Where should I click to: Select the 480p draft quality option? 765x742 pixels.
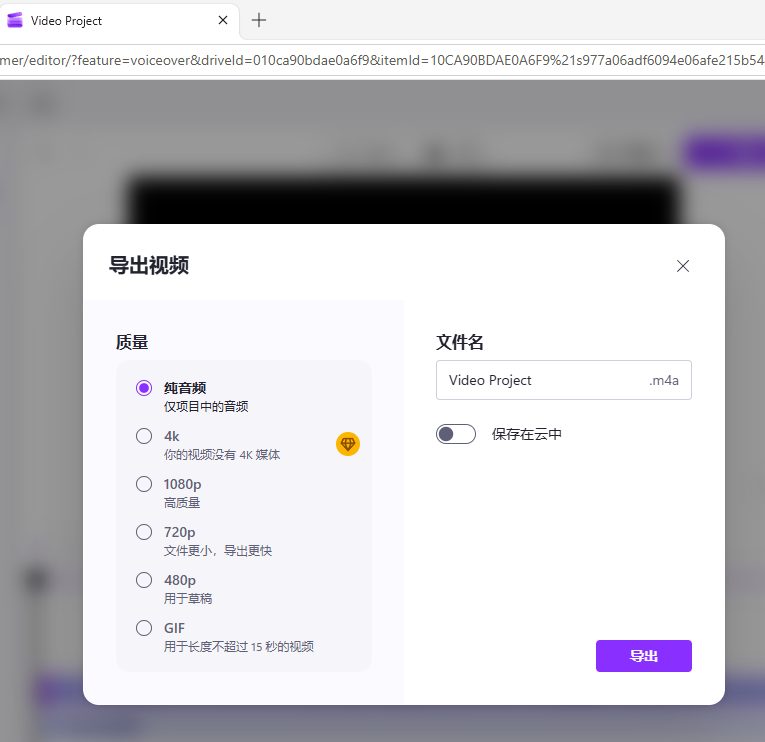coord(144,580)
